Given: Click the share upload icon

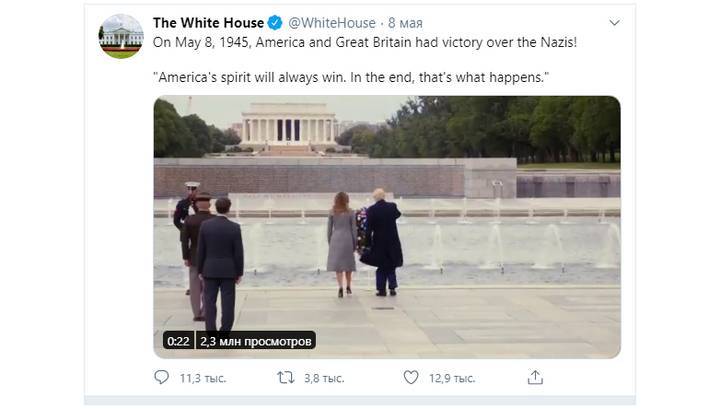Looking at the screenshot, I should (x=535, y=377).
